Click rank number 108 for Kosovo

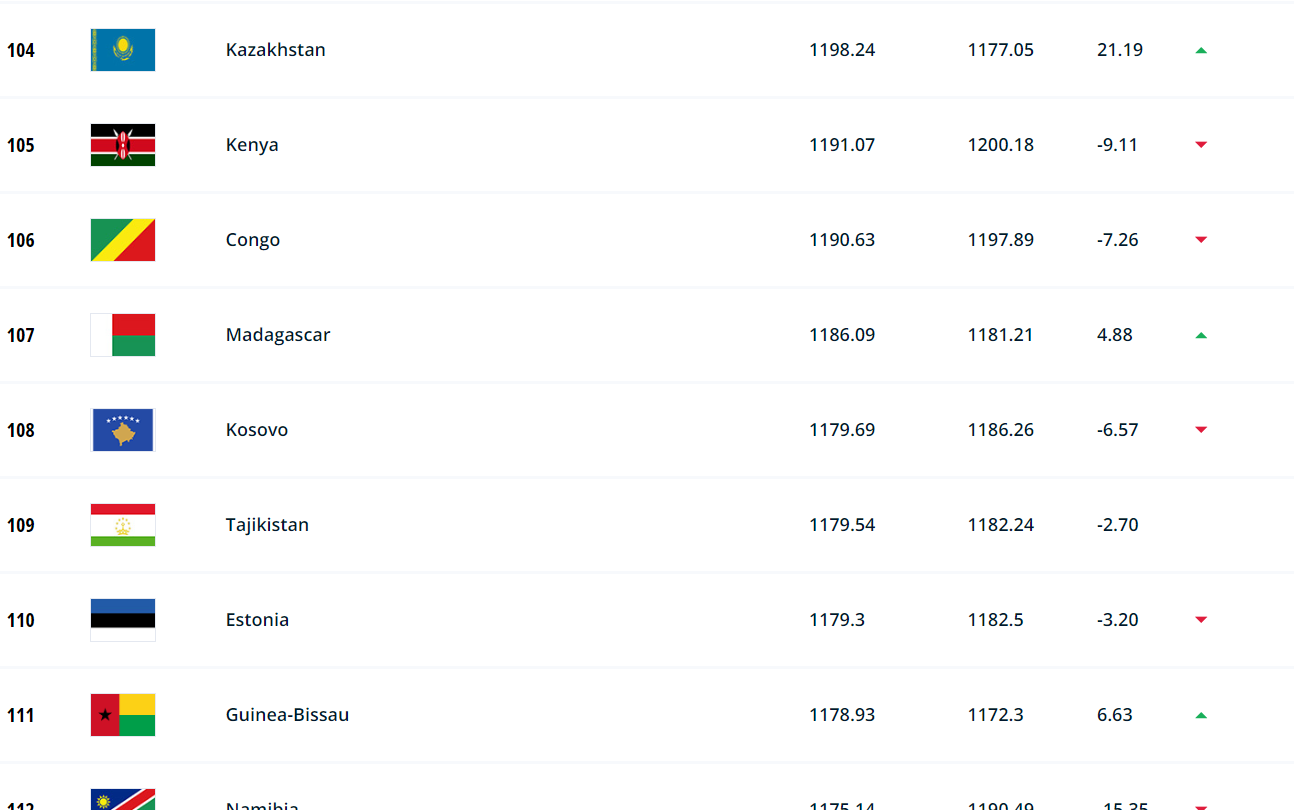(21, 430)
